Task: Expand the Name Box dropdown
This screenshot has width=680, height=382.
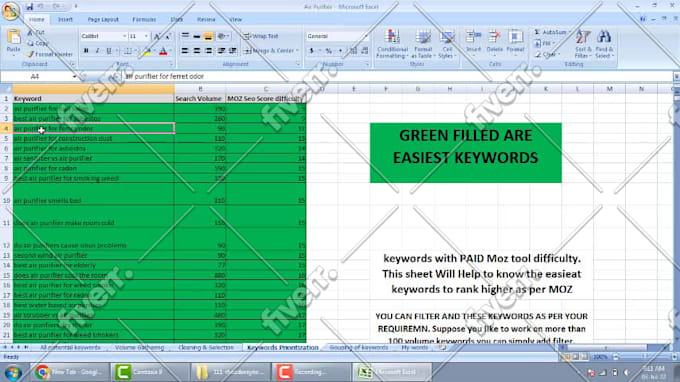Action: pos(74,76)
